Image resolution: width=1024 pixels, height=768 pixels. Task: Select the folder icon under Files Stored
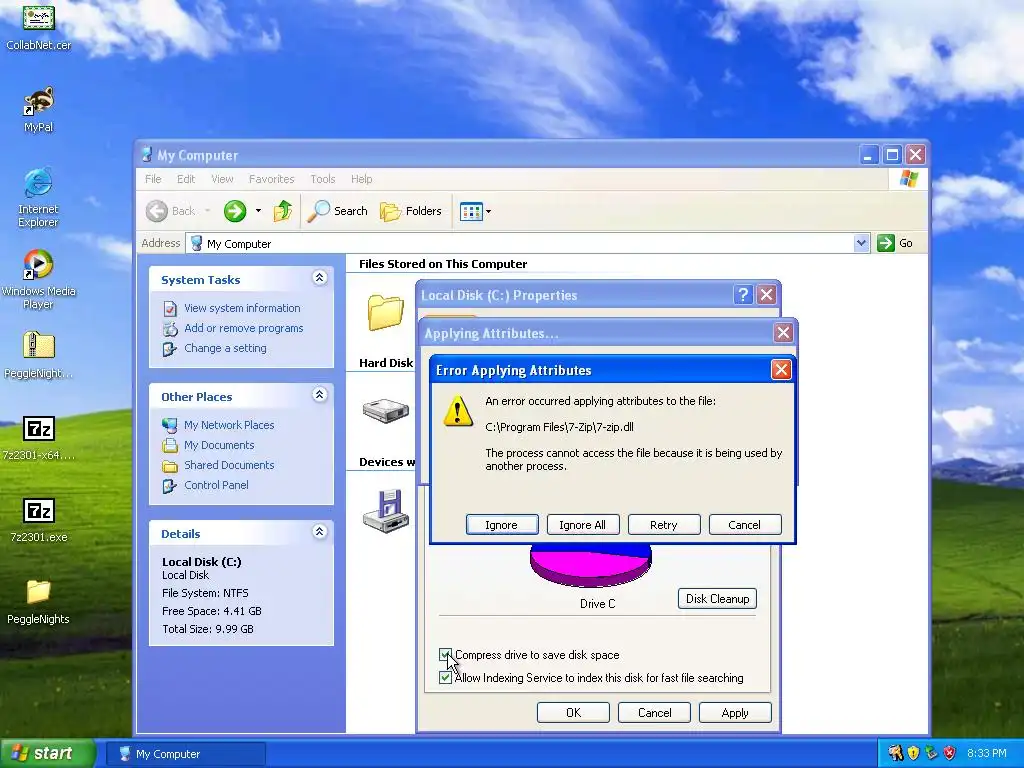(385, 312)
